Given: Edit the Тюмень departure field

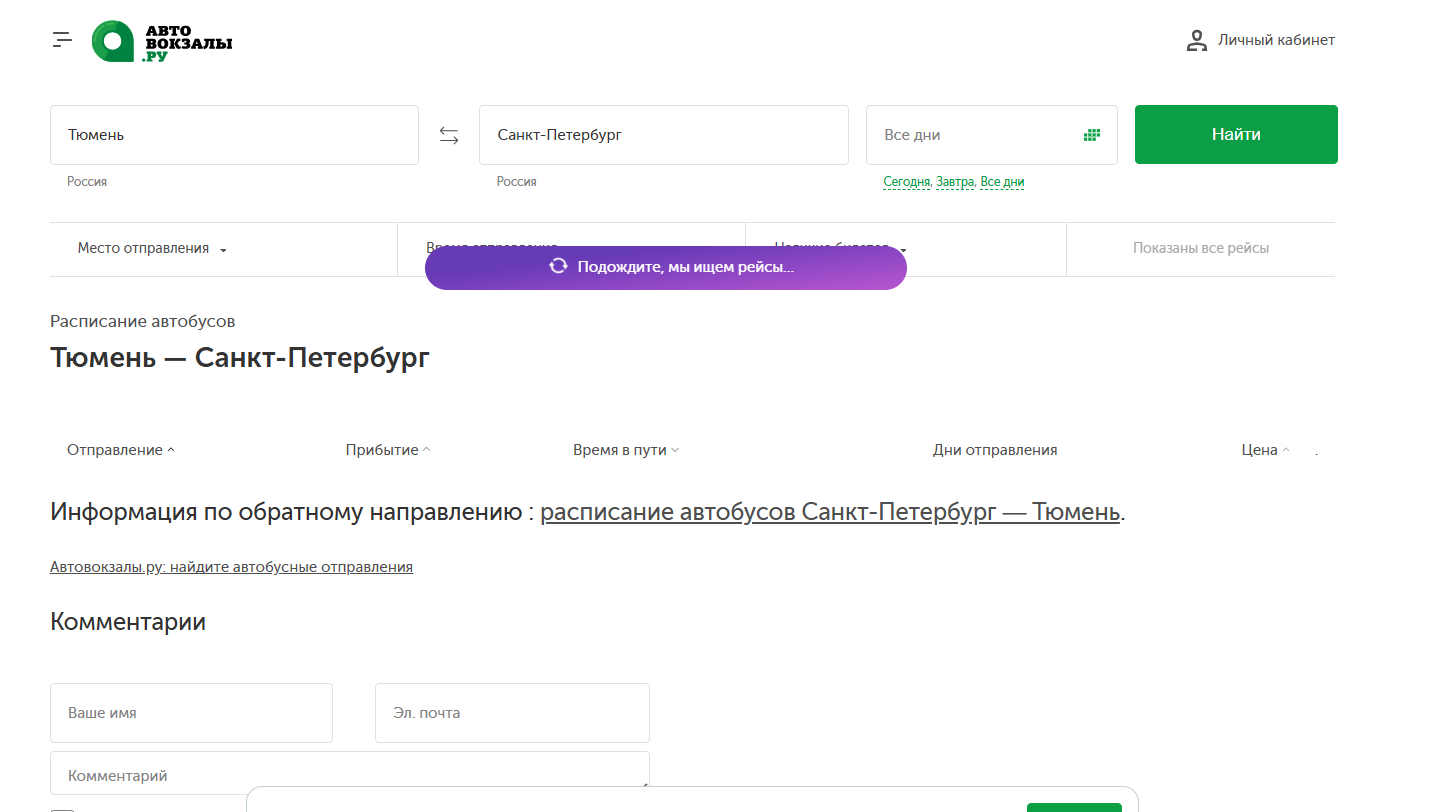Looking at the screenshot, I should click(234, 135).
